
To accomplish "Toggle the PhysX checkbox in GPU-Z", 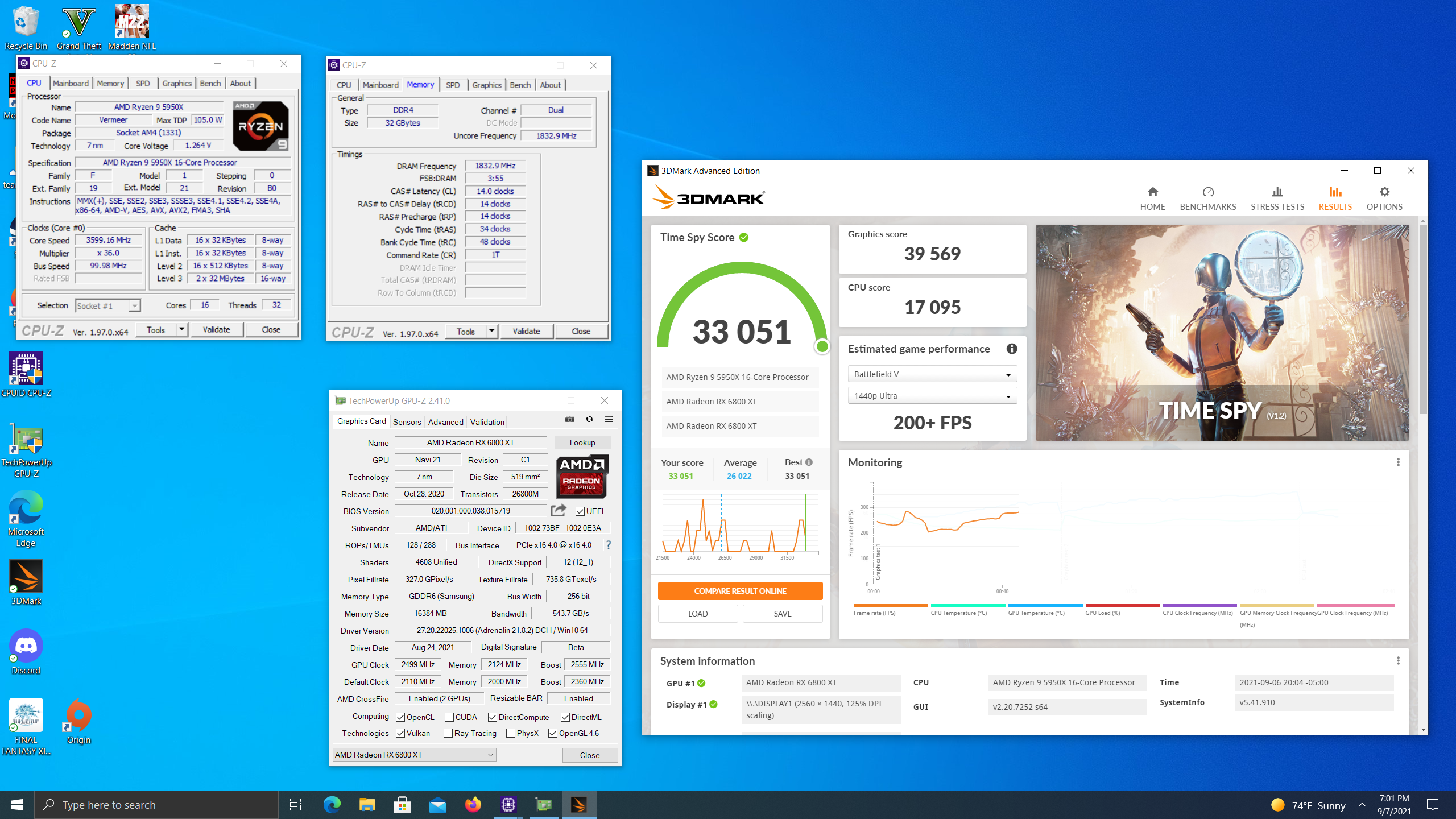I will (x=511, y=733).
